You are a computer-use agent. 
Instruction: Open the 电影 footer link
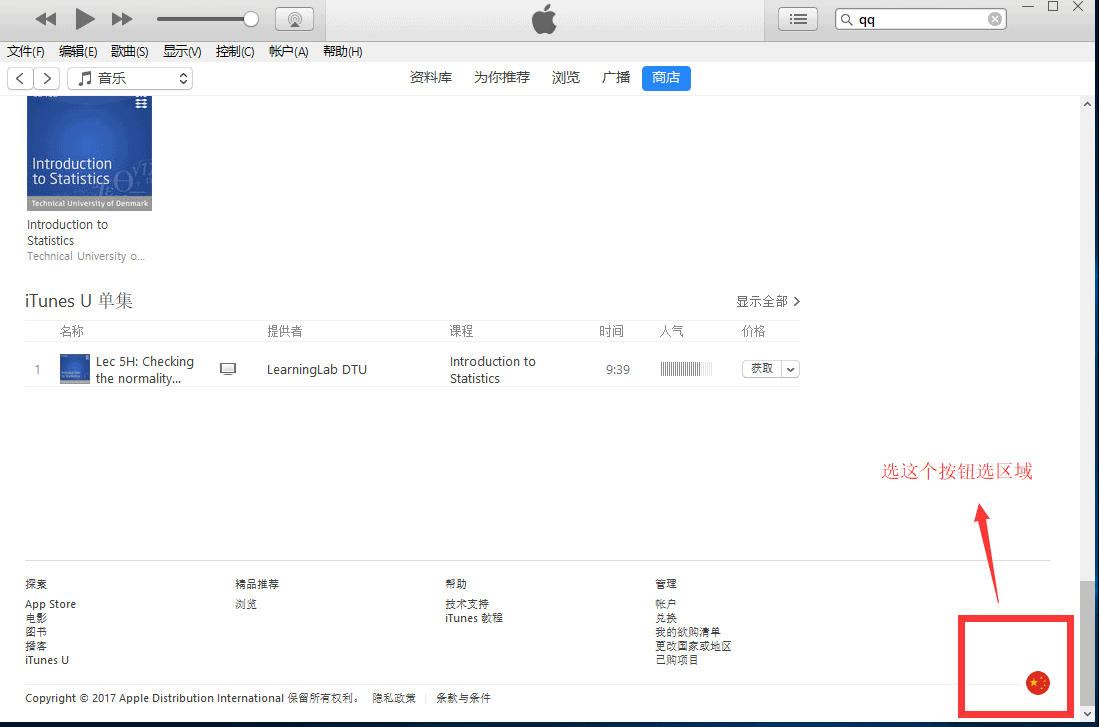pyautogui.click(x=36, y=618)
